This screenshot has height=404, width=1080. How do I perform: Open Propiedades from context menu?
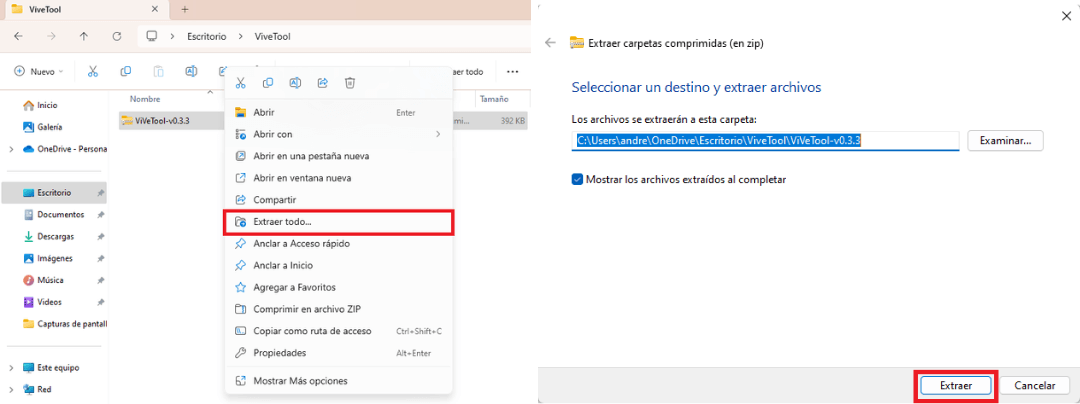click(x=338, y=353)
